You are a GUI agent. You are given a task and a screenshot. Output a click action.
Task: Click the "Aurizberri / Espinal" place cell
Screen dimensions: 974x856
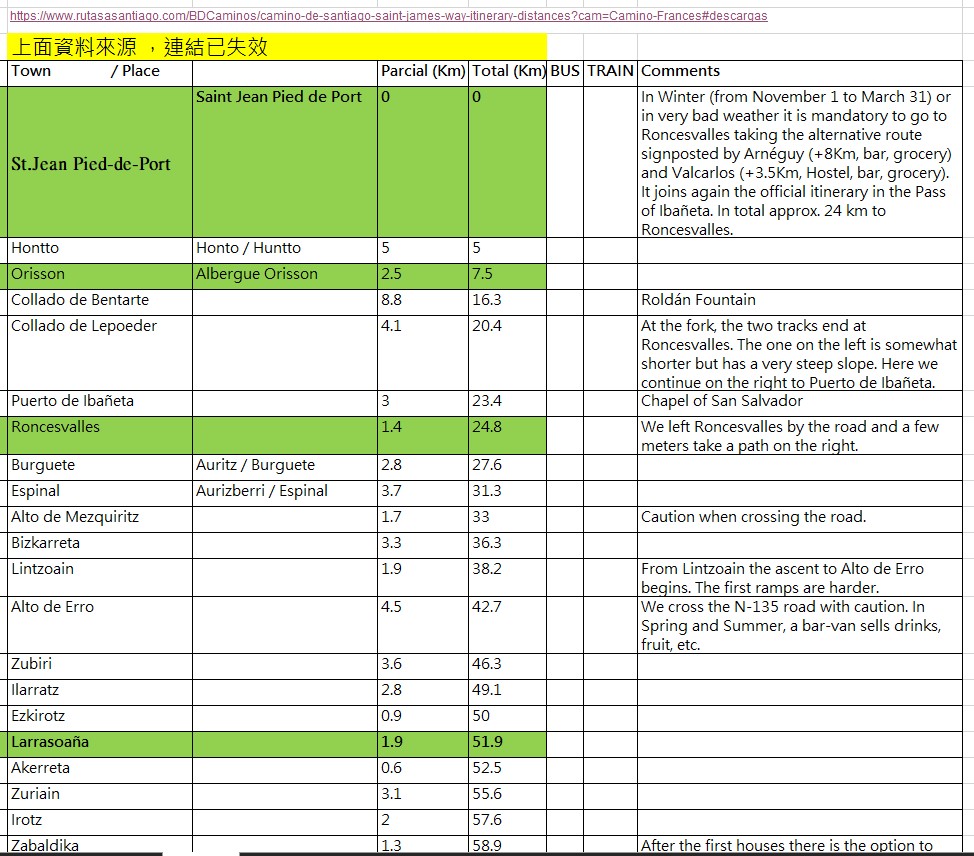click(x=284, y=491)
